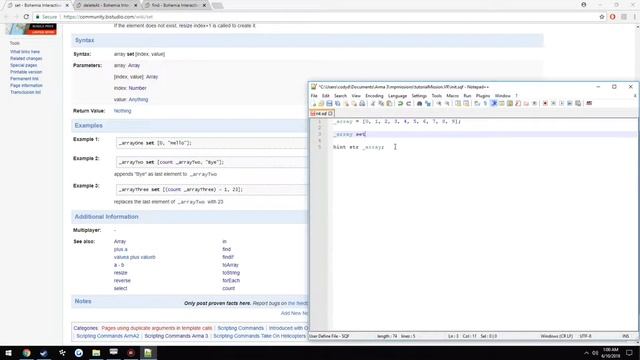The width and height of the screenshot is (640, 360).
Task: Open 'Scripting Commands Arma 3' category link
Action: (x=176, y=336)
